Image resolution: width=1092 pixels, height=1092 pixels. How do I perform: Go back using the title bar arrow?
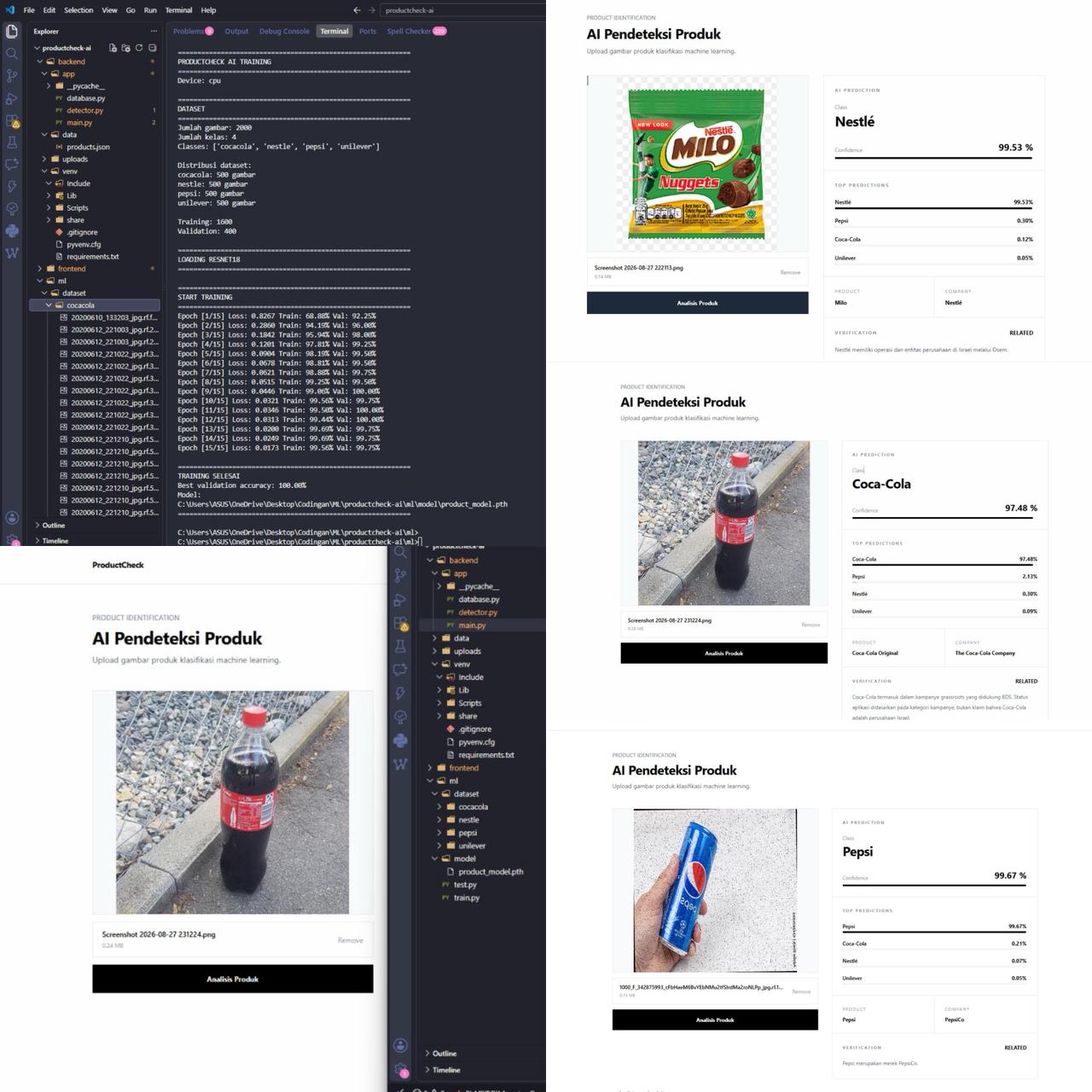pos(357,10)
